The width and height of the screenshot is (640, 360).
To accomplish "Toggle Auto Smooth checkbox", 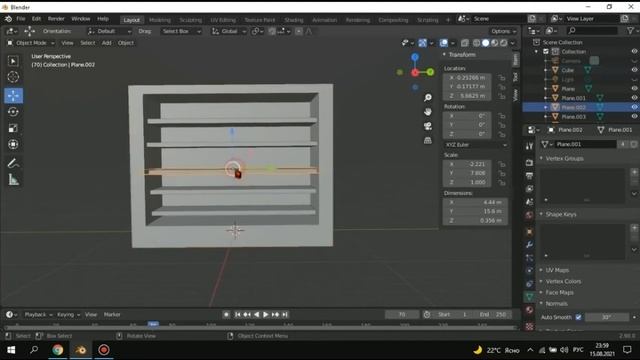I will point(578,317).
